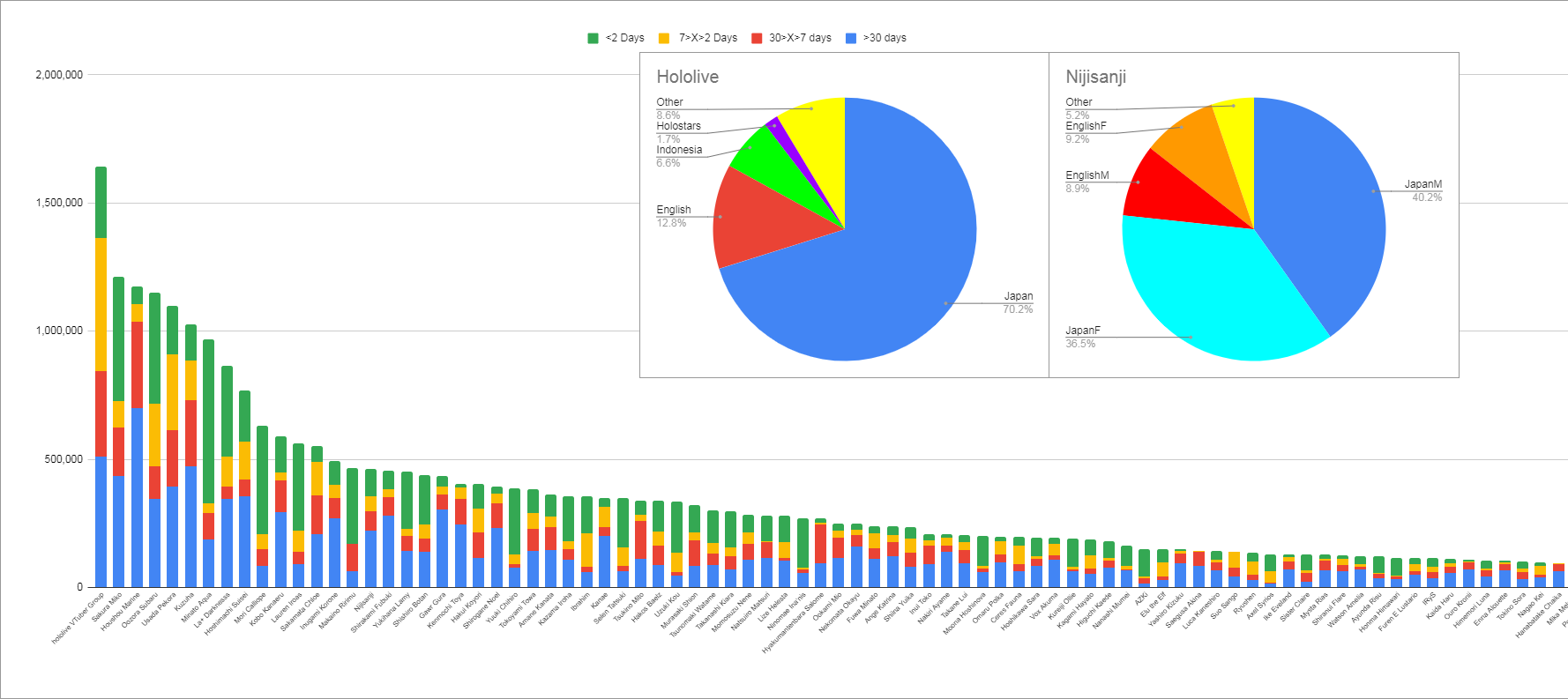Click the '2,000,000' y-axis value
The image size is (1568, 699).
[x=59, y=75]
